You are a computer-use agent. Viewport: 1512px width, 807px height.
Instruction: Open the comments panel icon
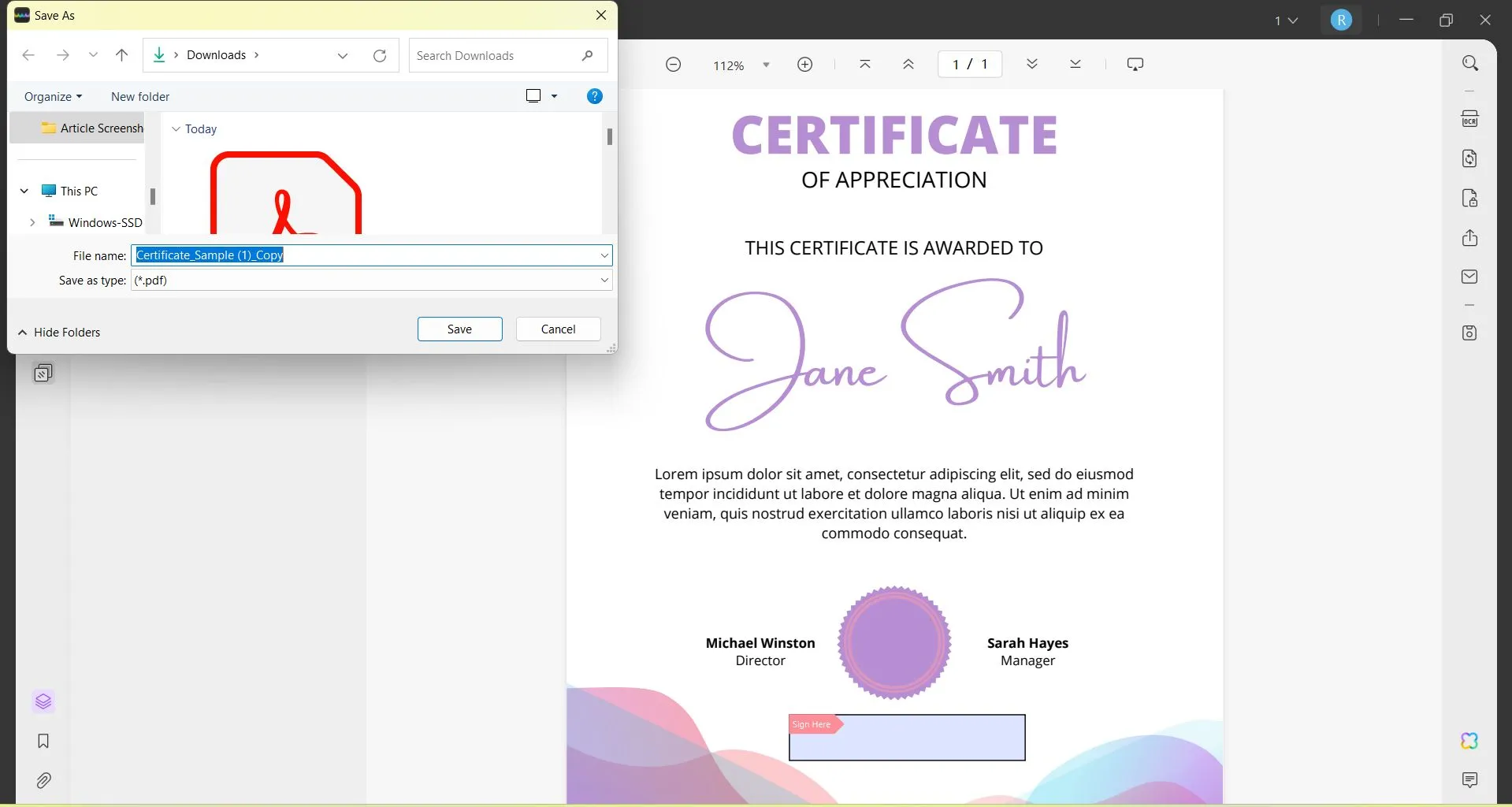(1469, 780)
